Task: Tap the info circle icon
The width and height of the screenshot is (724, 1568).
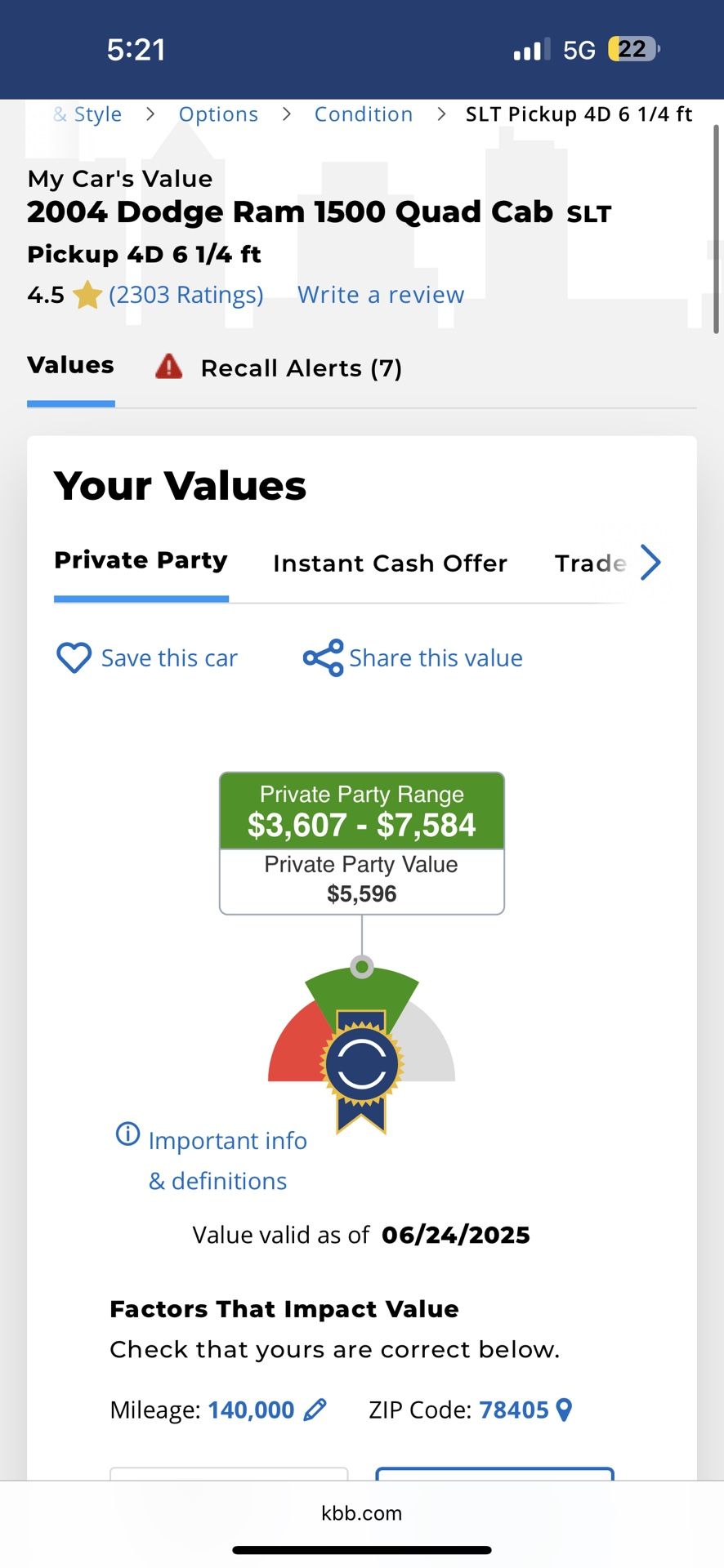Action: click(x=128, y=1134)
